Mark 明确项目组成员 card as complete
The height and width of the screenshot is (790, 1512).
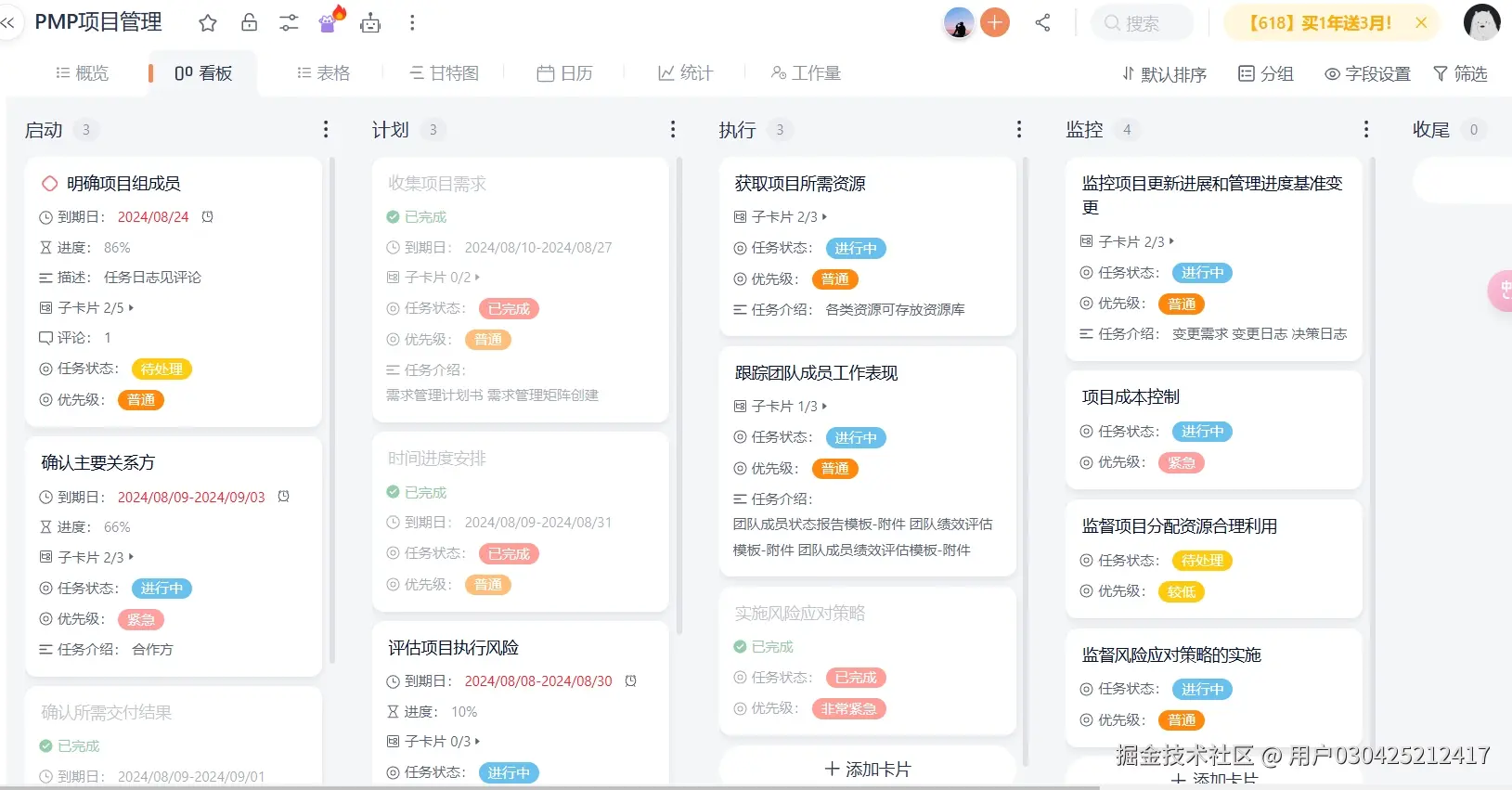[x=50, y=184]
